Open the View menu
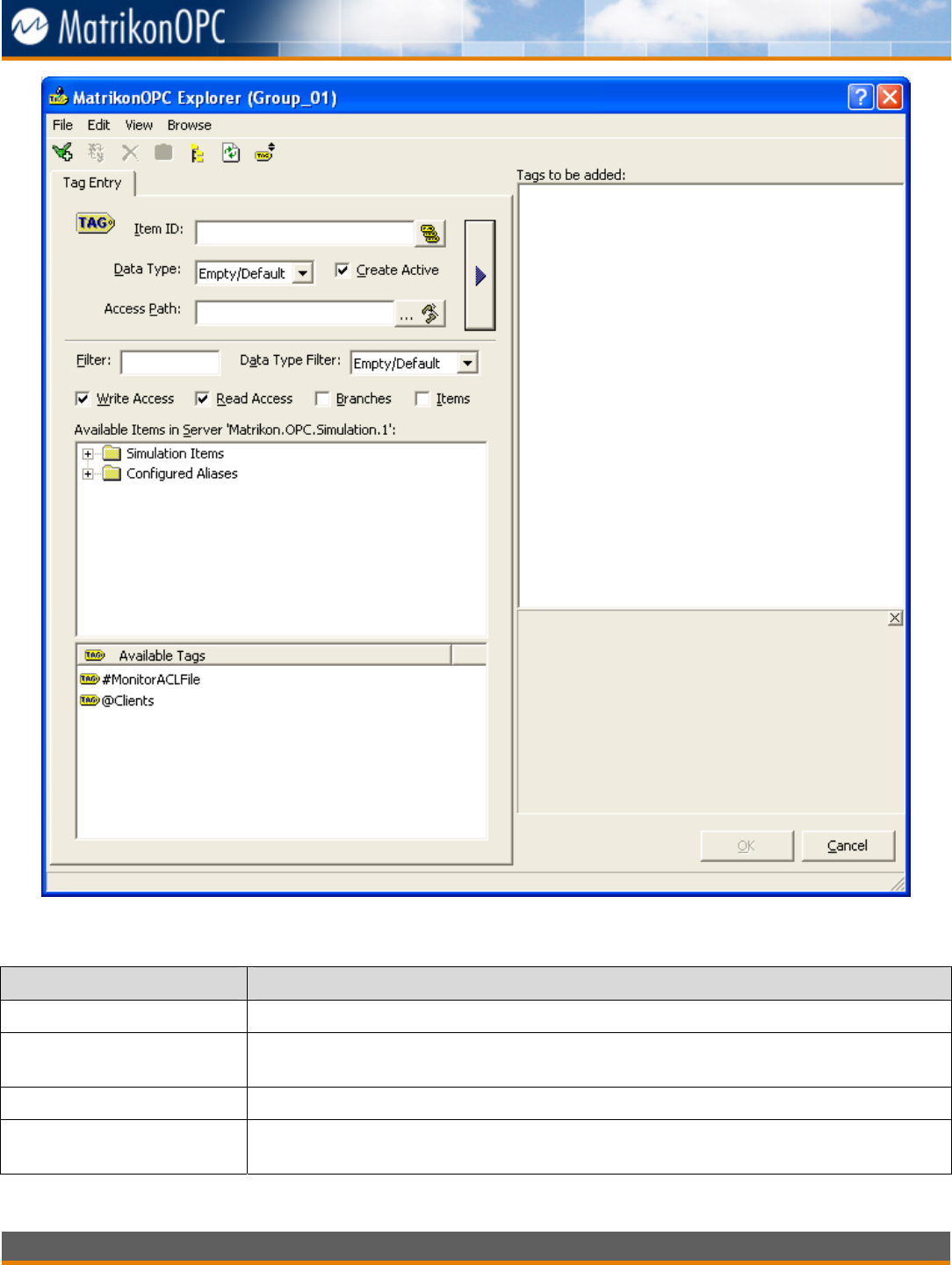 139,125
